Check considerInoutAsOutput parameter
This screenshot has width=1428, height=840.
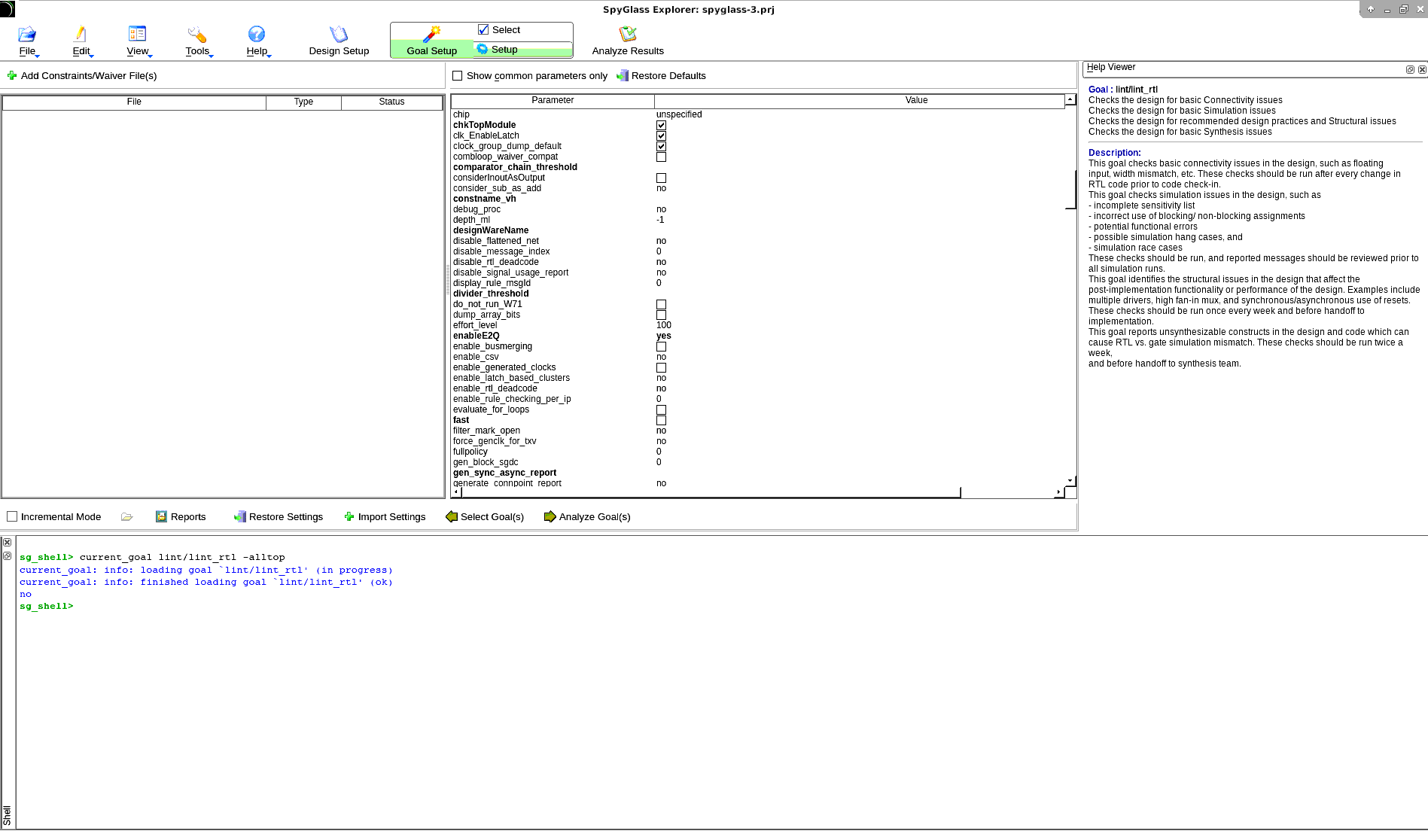click(661, 178)
